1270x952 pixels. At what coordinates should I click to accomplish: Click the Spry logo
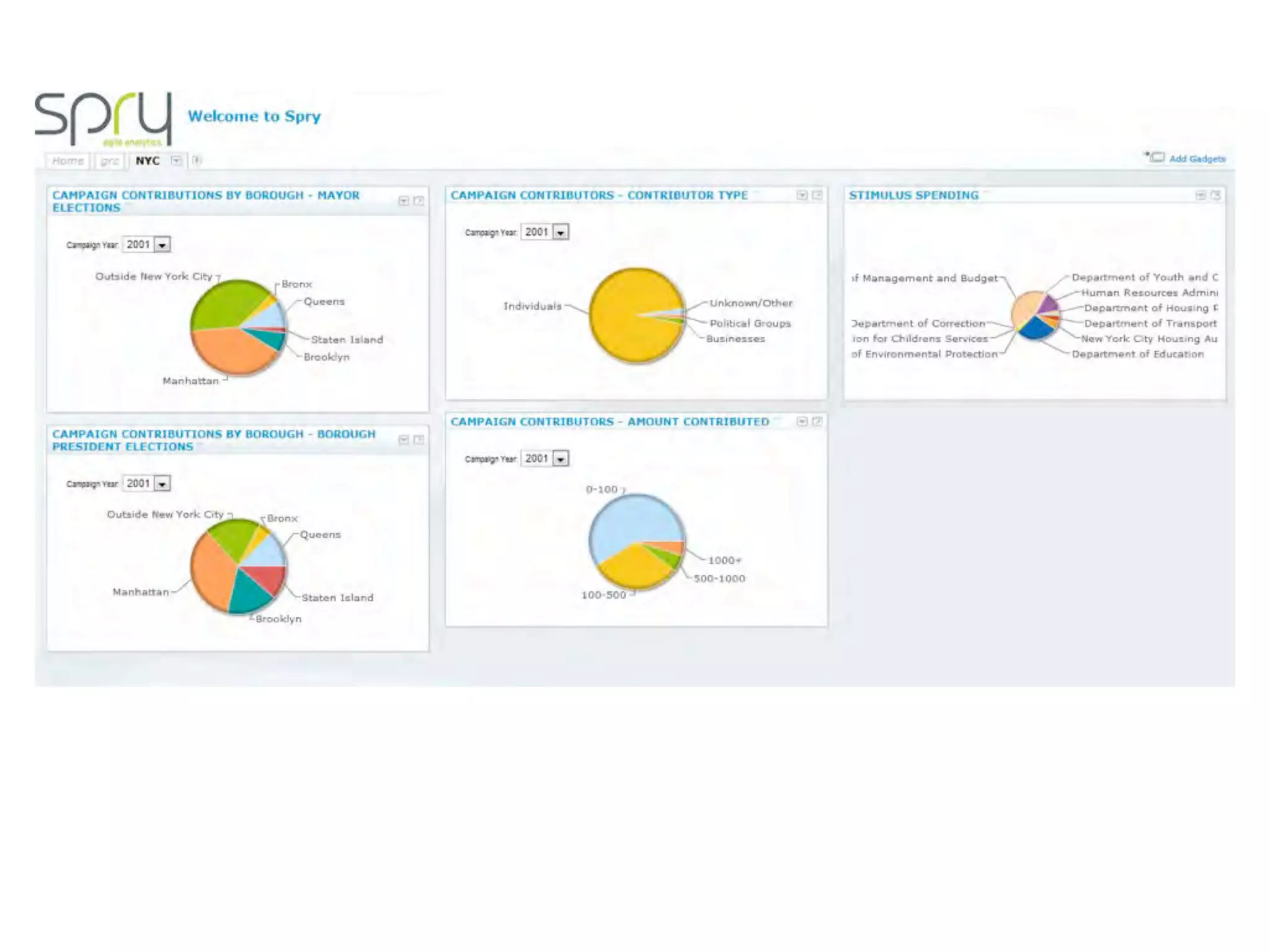103,119
